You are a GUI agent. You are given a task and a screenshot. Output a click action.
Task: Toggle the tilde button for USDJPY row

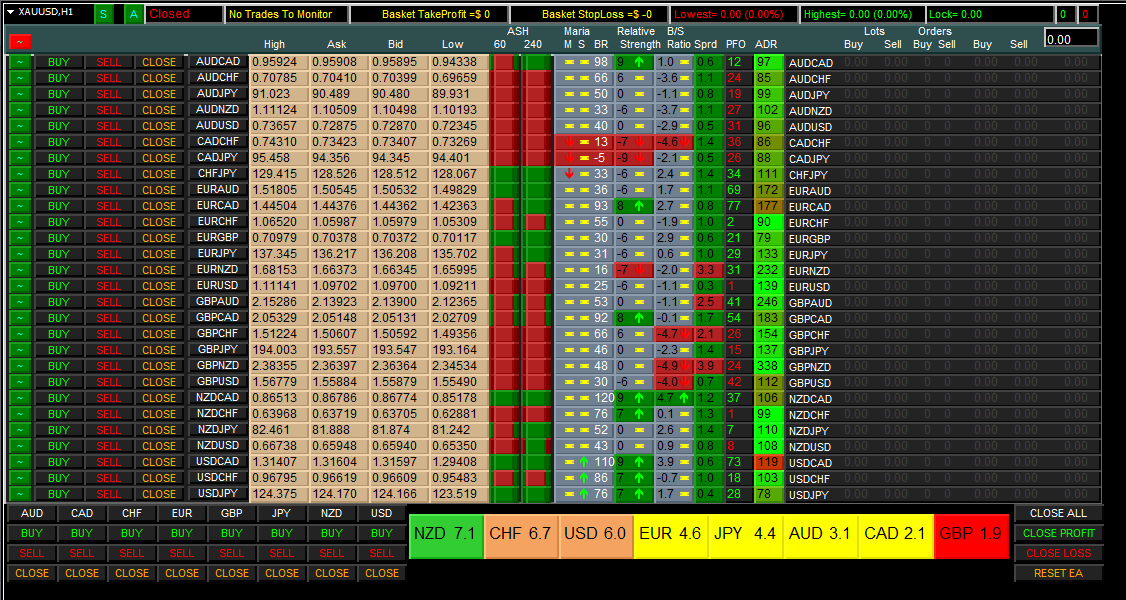(x=20, y=494)
